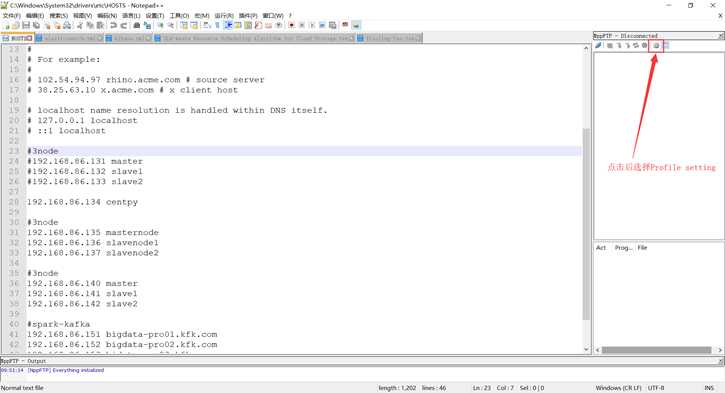Click the editor scrollbar up arrow

coord(586,48)
